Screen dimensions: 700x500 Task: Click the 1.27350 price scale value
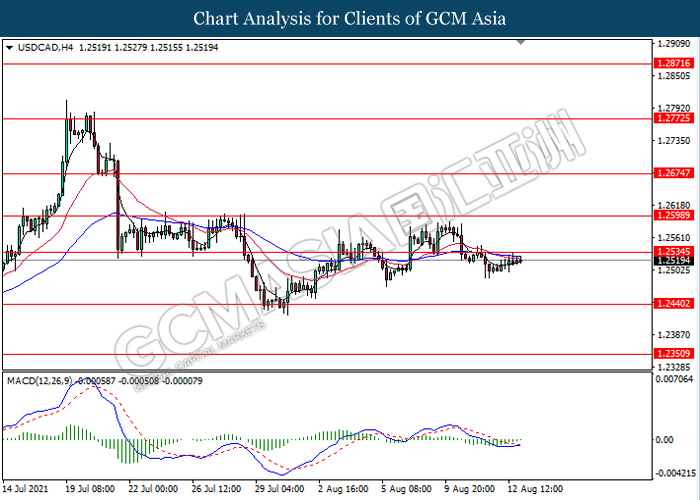pos(674,141)
